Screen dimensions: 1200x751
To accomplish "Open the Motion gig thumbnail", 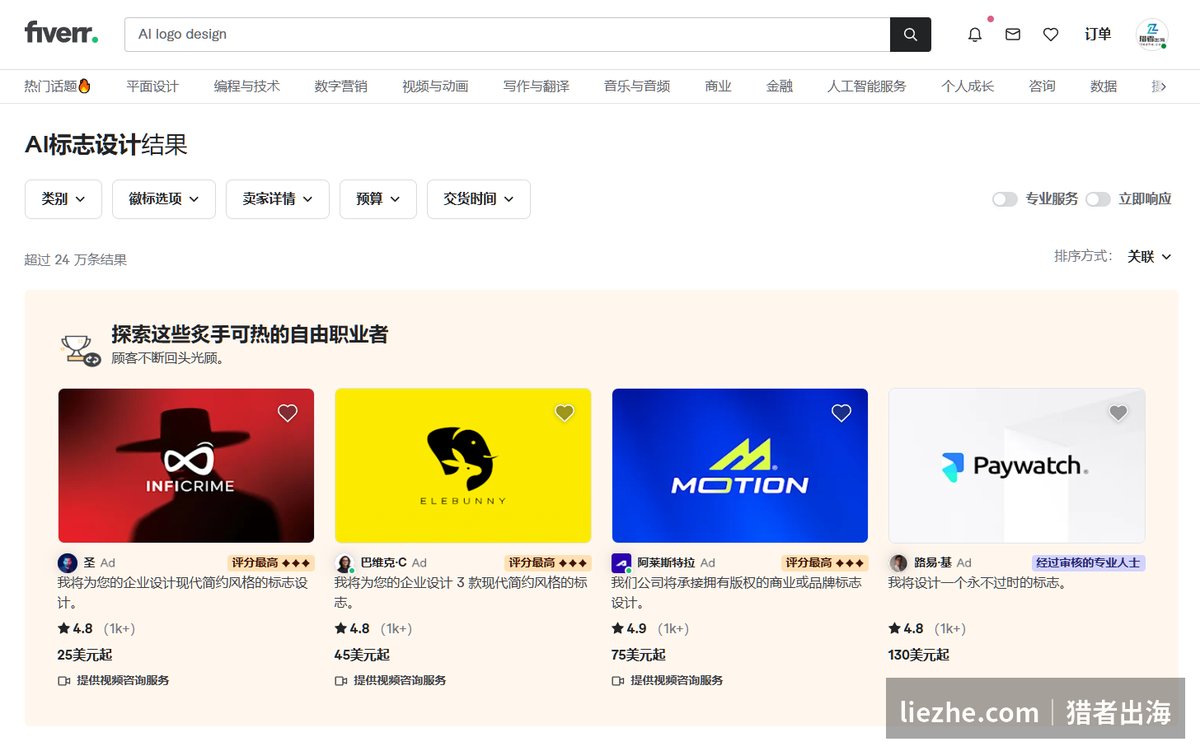I will coord(740,466).
